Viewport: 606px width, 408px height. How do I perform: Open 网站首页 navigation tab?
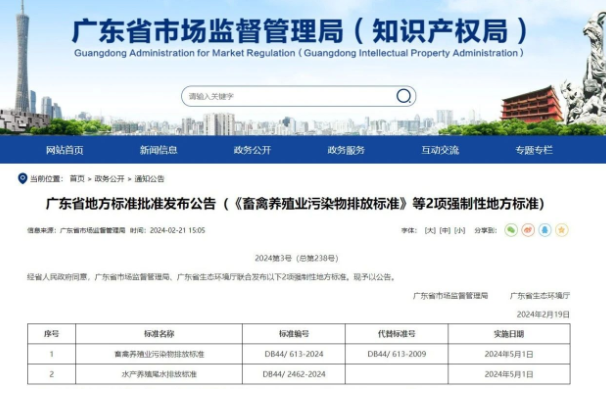point(65,150)
